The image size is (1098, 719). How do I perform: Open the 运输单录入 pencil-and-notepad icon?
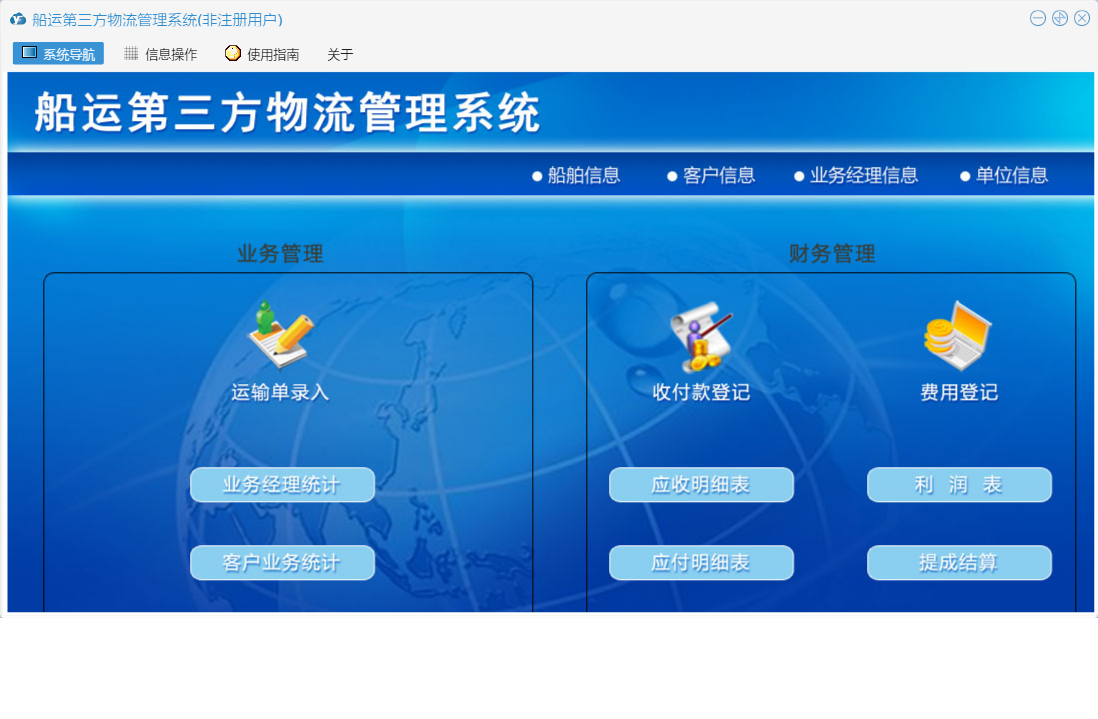(281, 335)
